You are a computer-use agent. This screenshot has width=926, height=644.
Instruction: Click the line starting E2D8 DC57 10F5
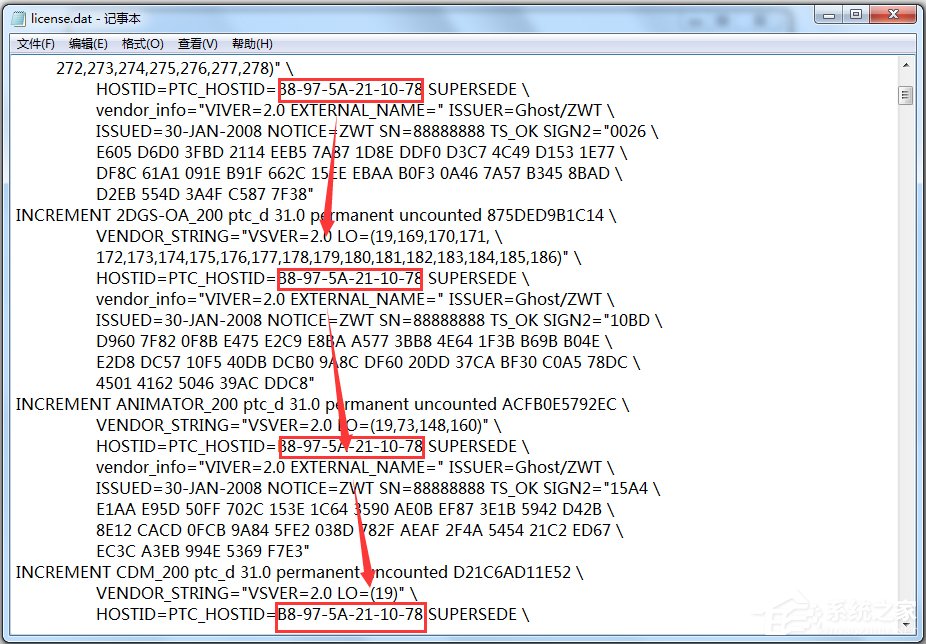click(369, 362)
